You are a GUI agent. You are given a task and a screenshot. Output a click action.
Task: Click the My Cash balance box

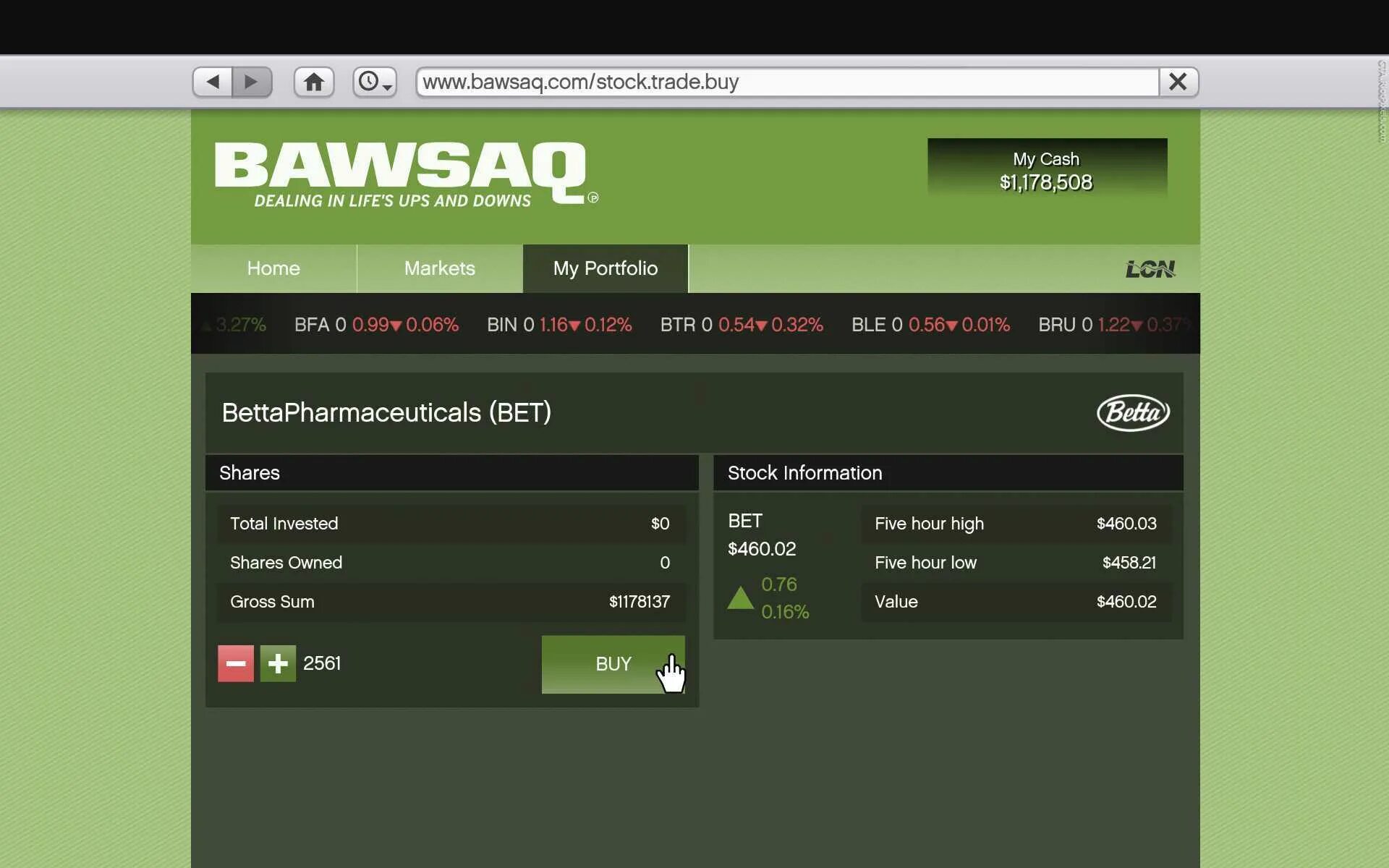coord(1046,171)
